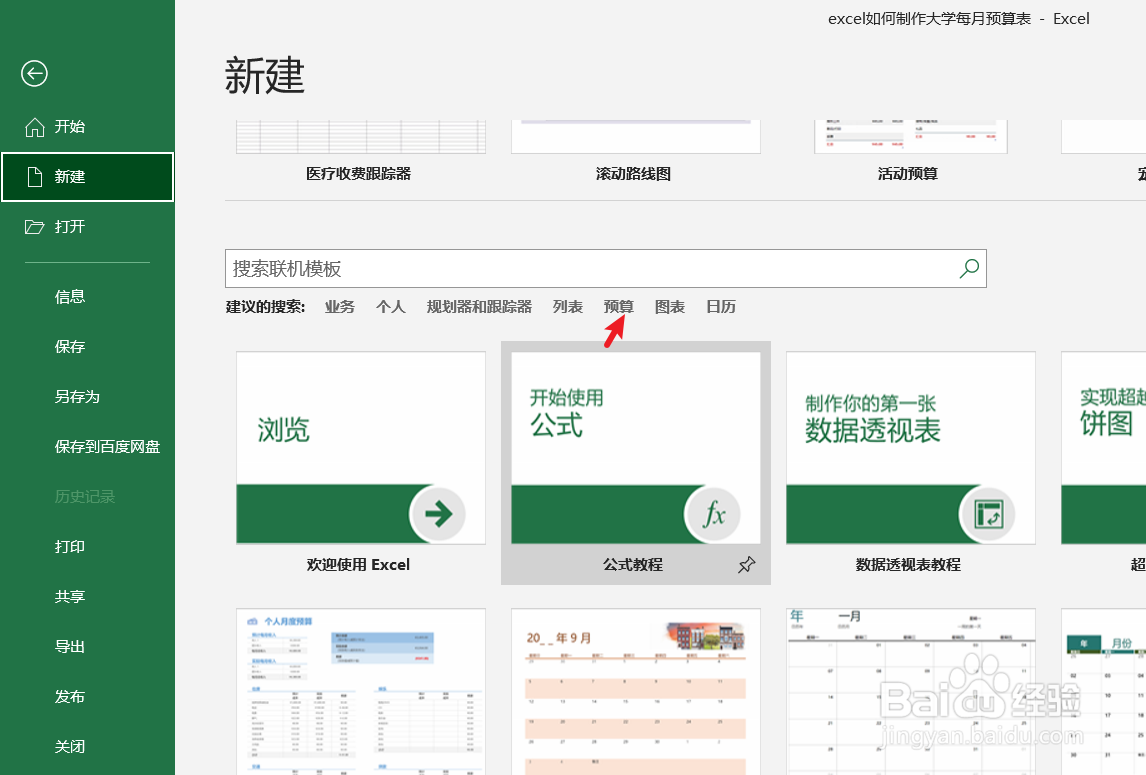Click the back arrow to exit backstage view
Screen dimensions: 1146x775
click(34, 74)
